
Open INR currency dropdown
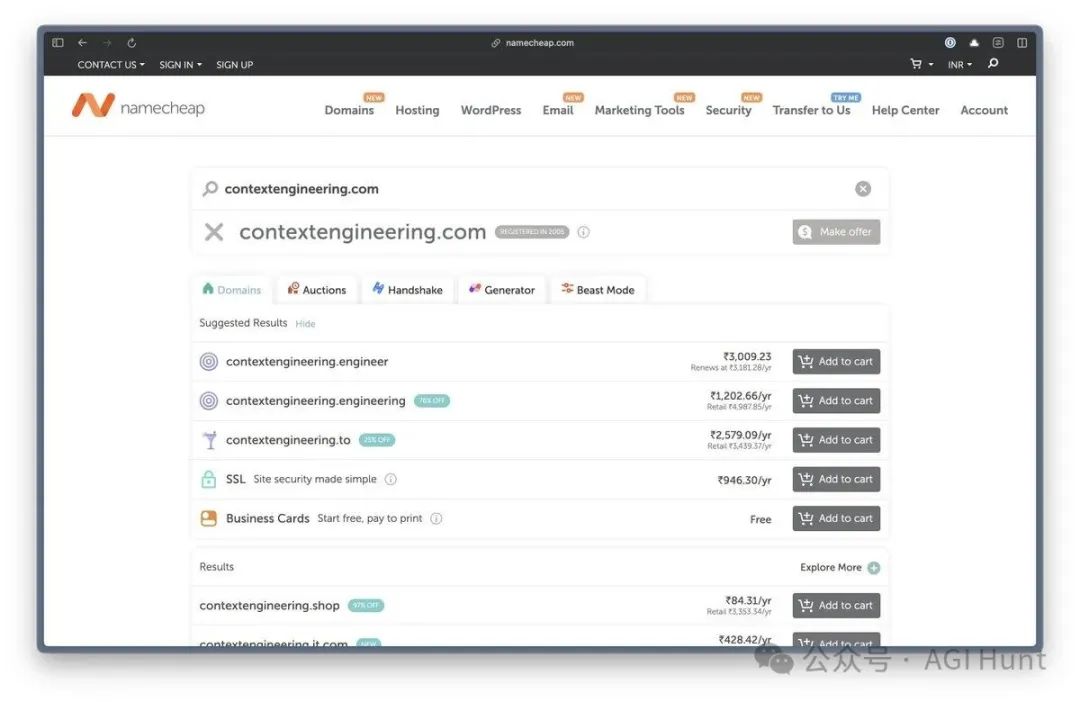tap(959, 65)
